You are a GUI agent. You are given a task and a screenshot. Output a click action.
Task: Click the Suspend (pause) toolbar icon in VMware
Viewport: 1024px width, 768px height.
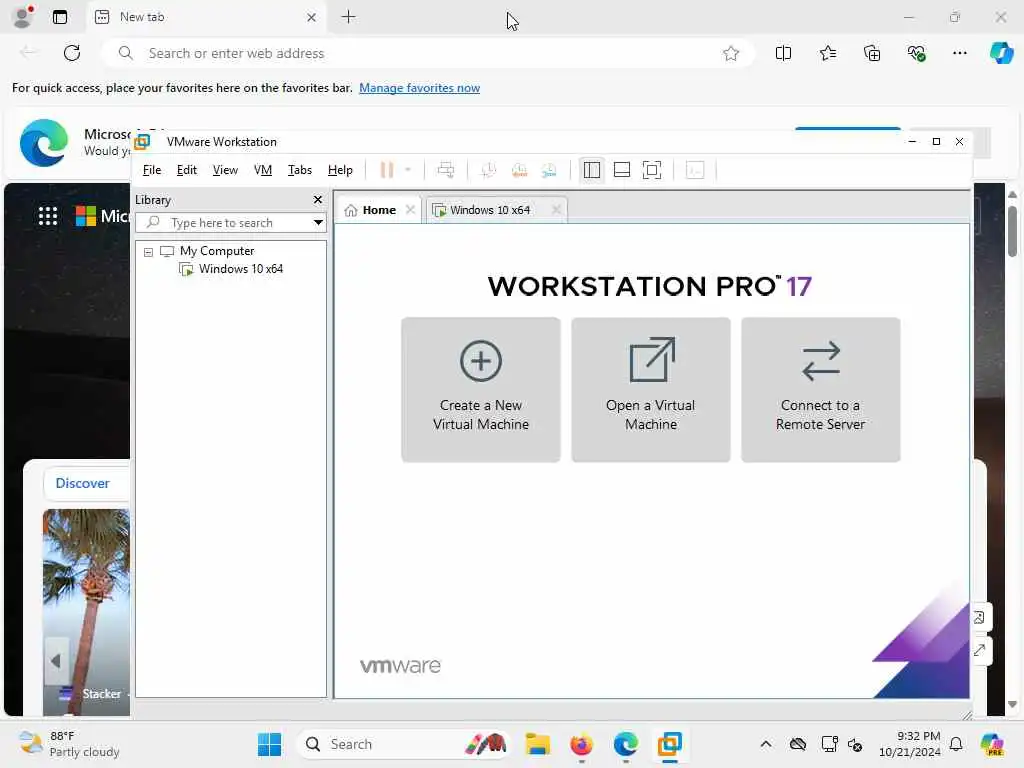tap(387, 170)
